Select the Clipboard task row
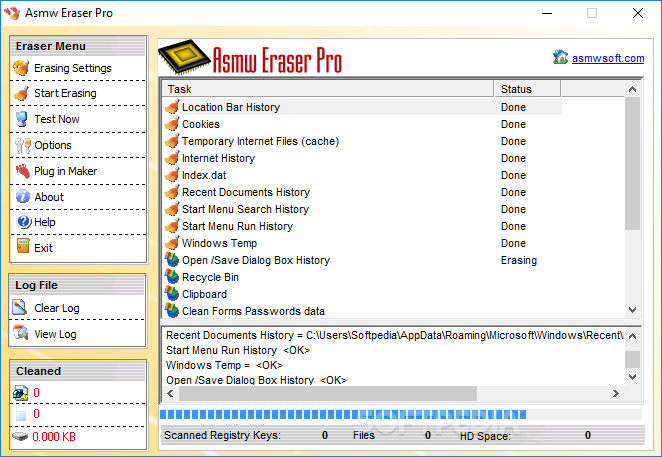Image resolution: width=662 pixels, height=457 pixels. pyautogui.click(x=362, y=294)
